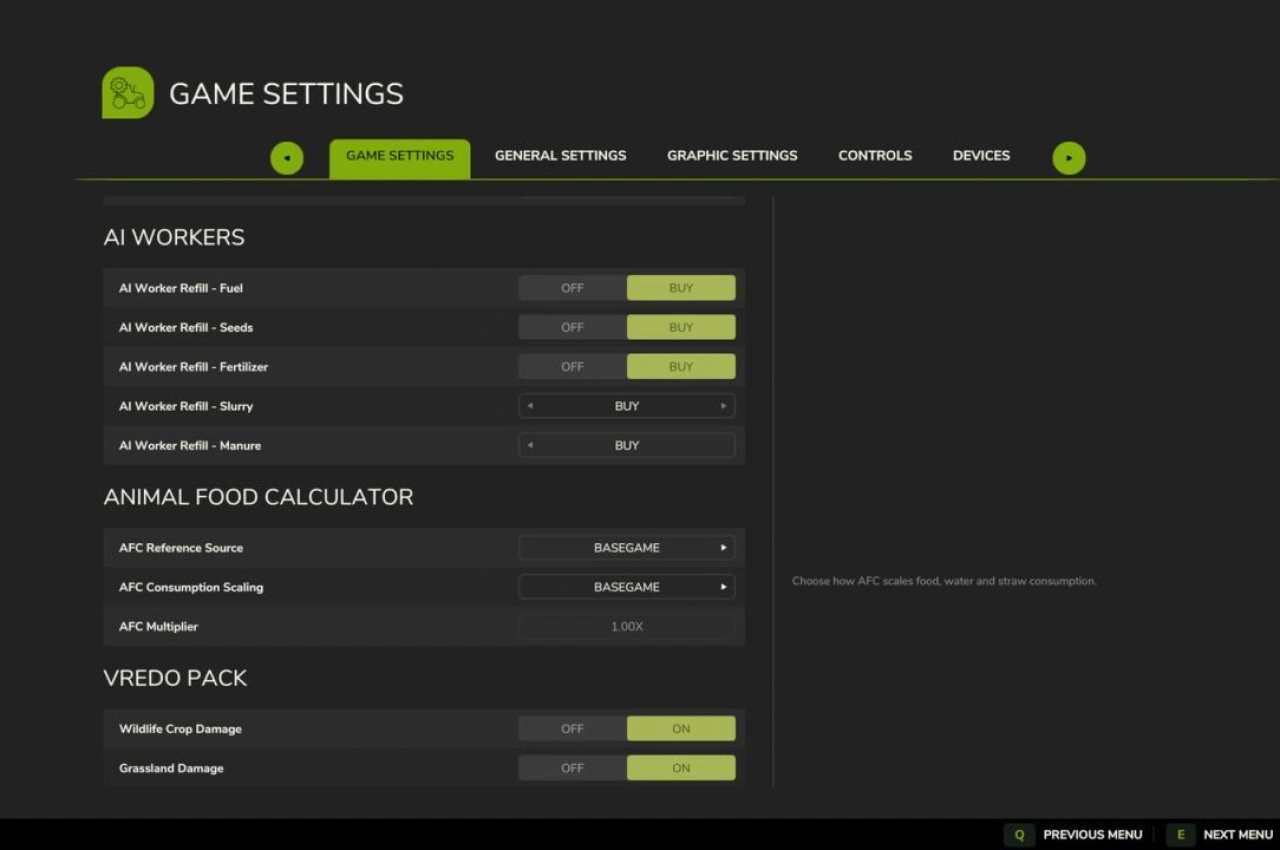1280x850 pixels.
Task: Set AI Worker Refill Seeds to OFF
Action: [572, 328]
